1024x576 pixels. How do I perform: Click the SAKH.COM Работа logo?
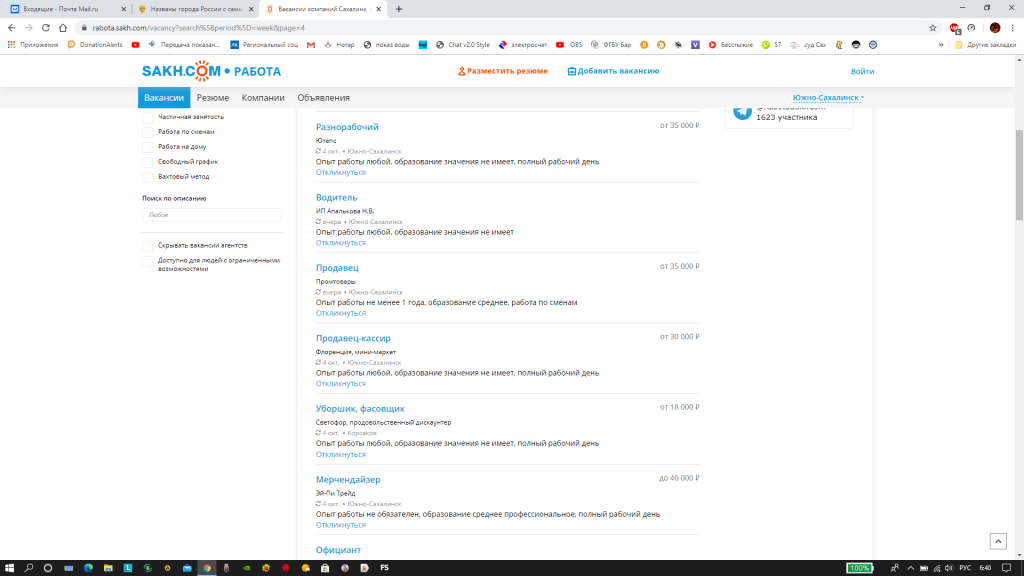pyautogui.click(x=211, y=71)
